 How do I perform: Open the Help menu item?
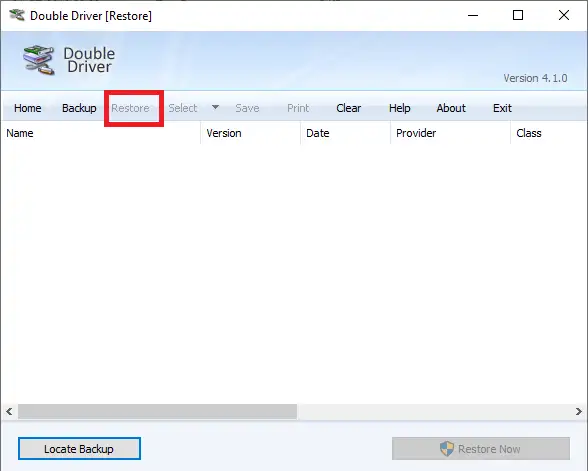(399, 108)
